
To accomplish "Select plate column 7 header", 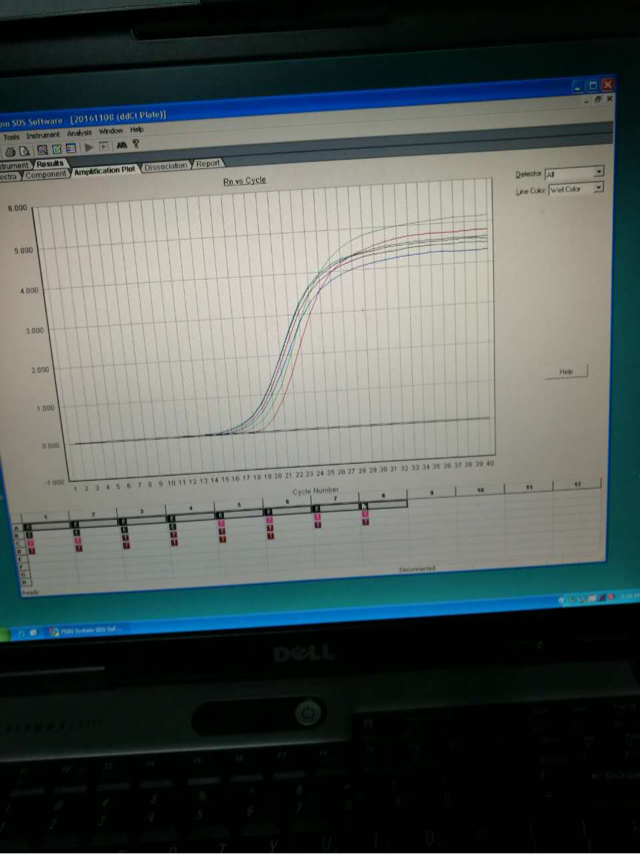I will 335,498.
